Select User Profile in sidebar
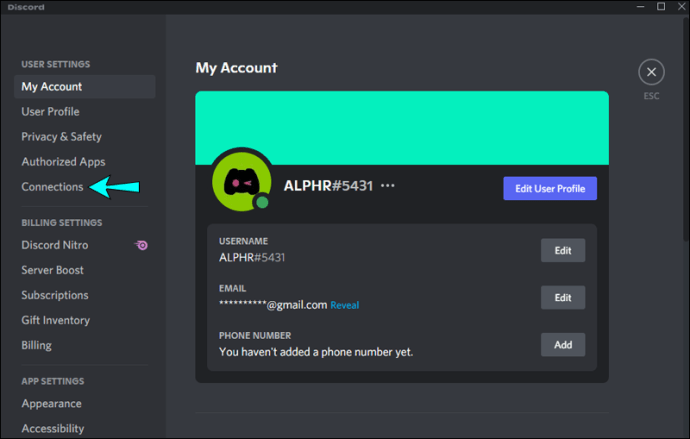This screenshot has width=690, height=439. click(51, 112)
